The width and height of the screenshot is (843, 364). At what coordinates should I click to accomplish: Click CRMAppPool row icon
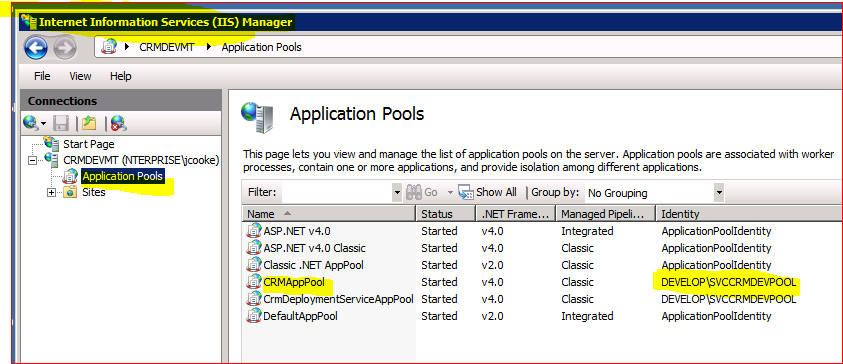(x=253, y=282)
